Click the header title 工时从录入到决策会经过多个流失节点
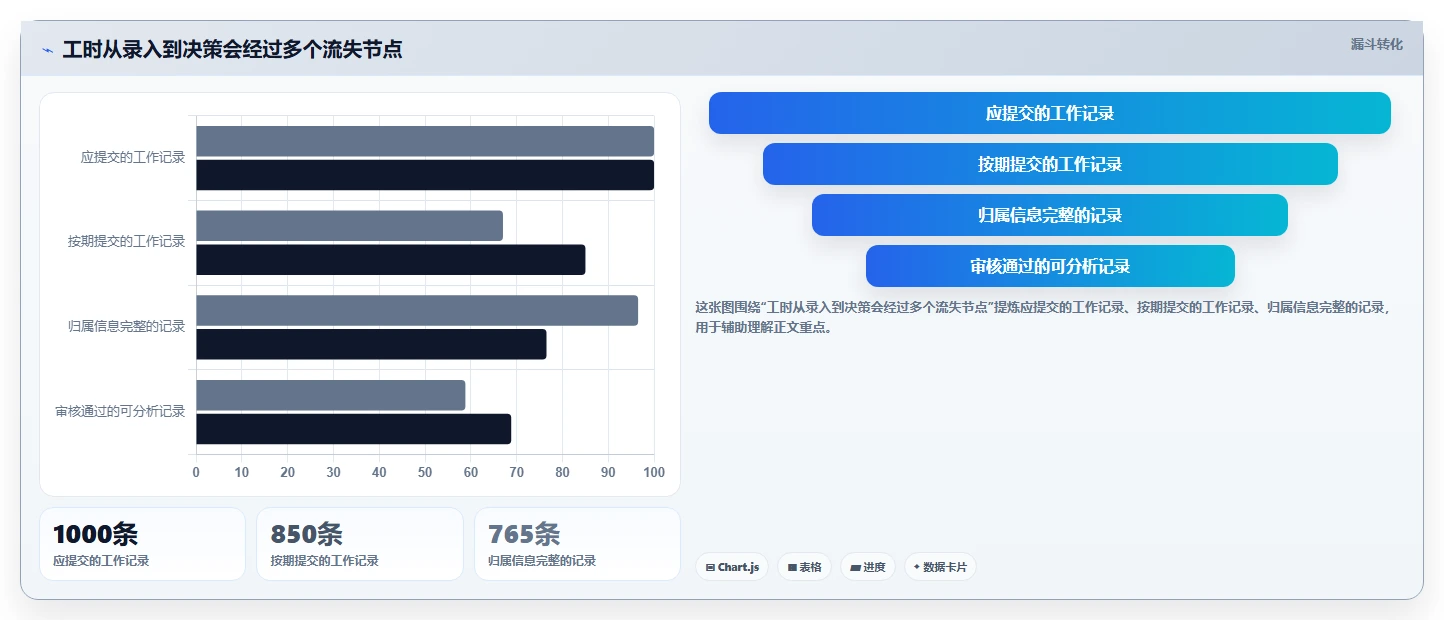The height and width of the screenshot is (620, 1444). click(x=232, y=49)
